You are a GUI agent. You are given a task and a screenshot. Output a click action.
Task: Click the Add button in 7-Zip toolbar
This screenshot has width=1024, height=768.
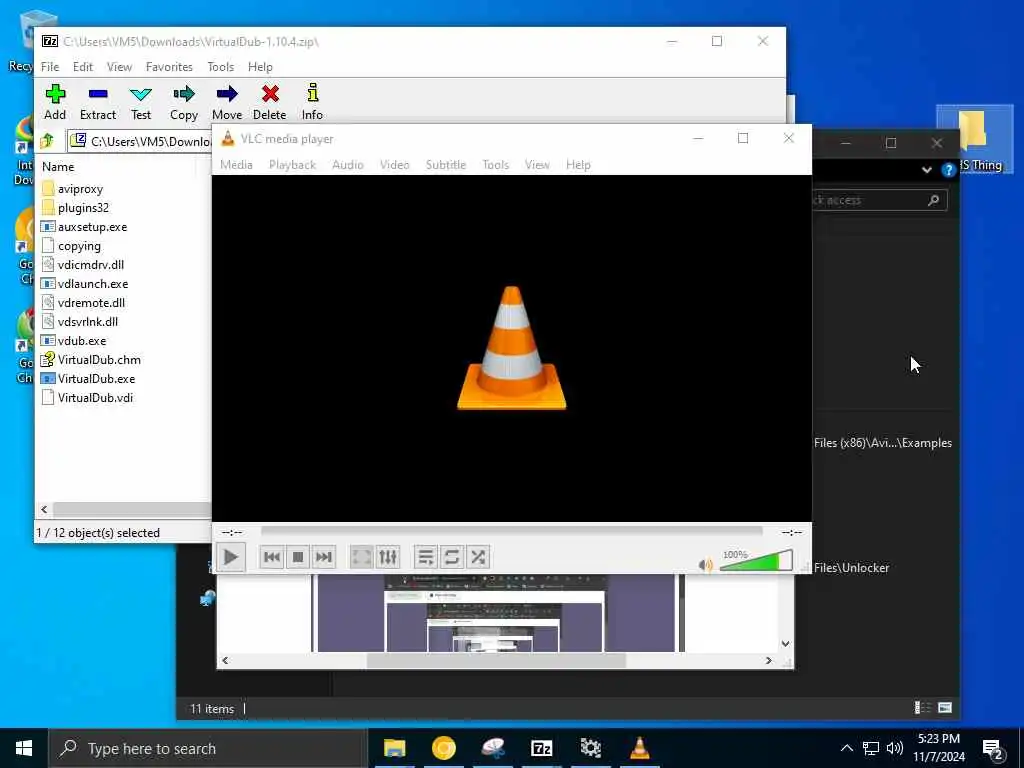pos(55,103)
